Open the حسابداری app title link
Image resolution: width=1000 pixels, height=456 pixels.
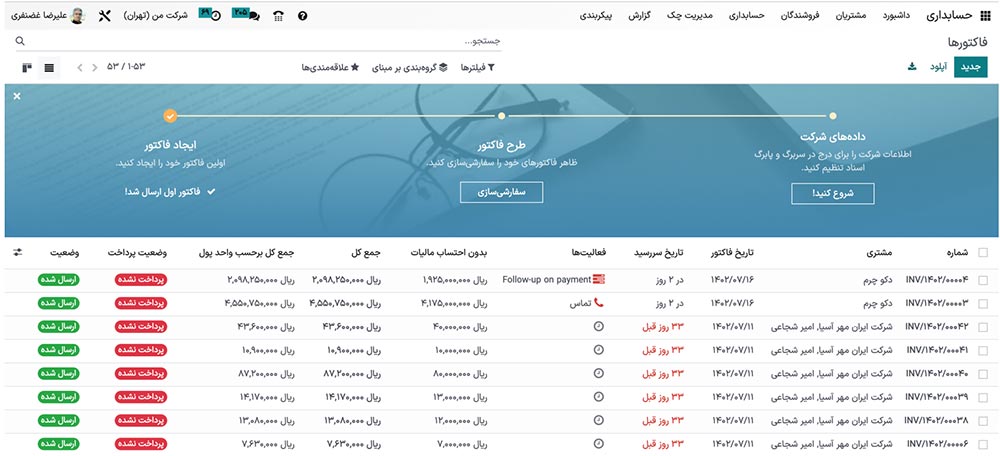(949, 16)
